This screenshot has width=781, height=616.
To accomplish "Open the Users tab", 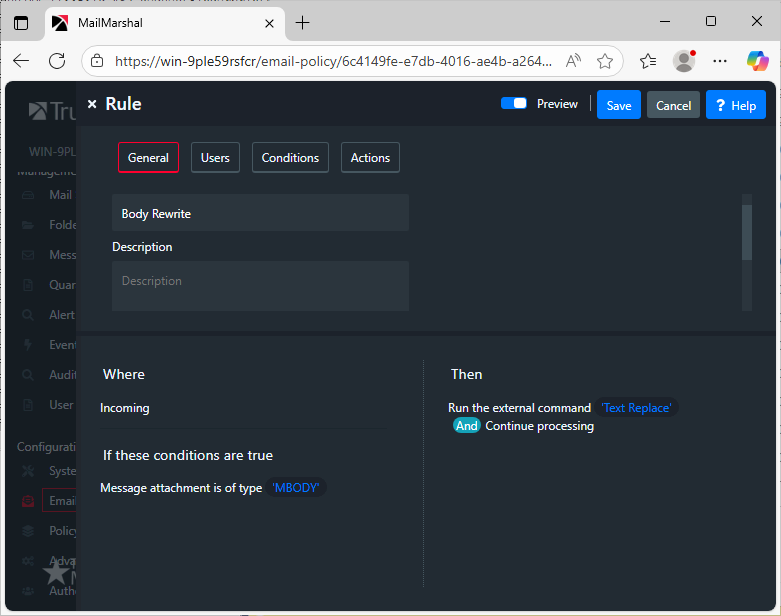I will (x=215, y=158).
